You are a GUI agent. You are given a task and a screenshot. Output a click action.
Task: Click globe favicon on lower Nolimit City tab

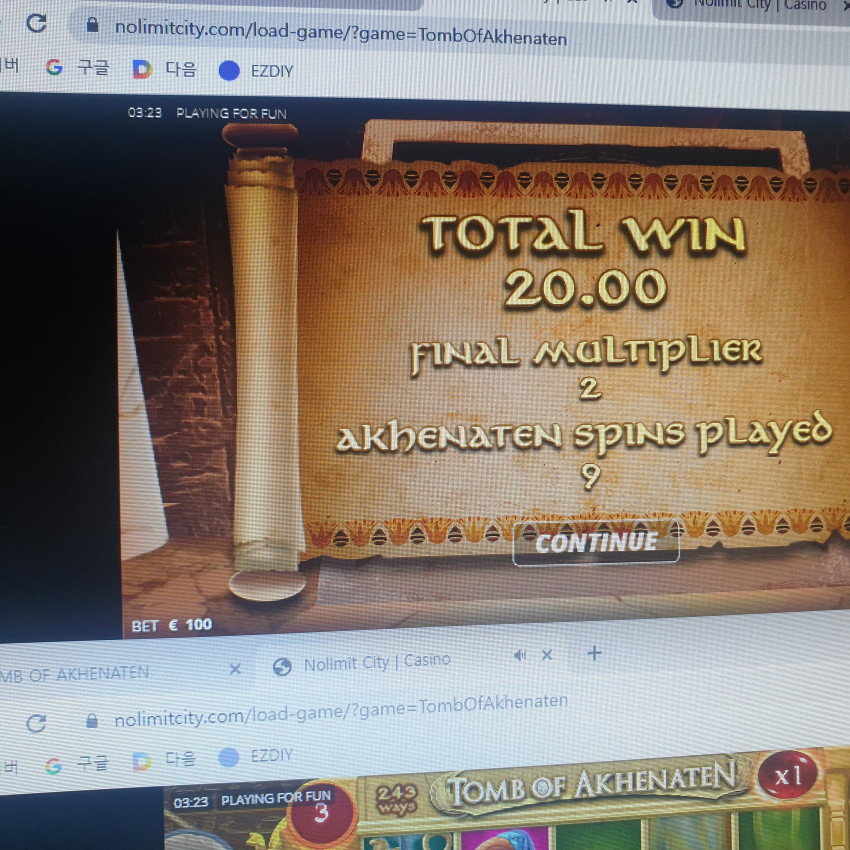(x=282, y=666)
